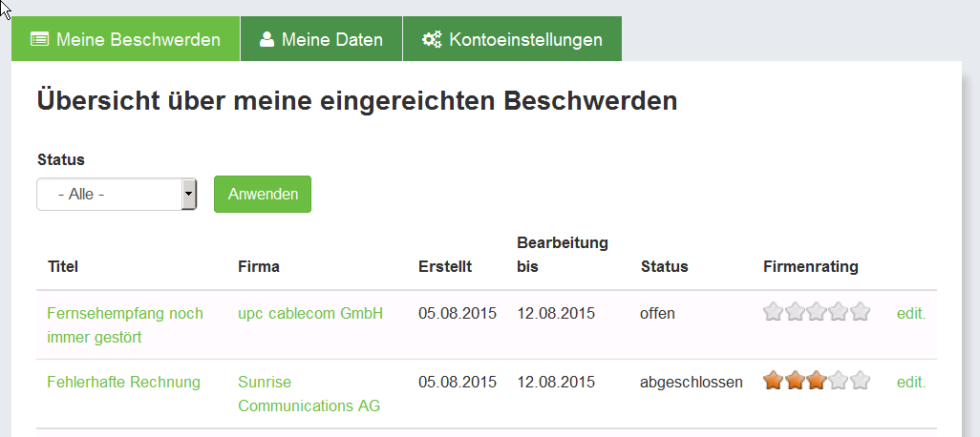This screenshot has width=980, height=437.
Task: Click the fourth star in Sunrise rating
Action: pyautogui.click(x=839, y=379)
